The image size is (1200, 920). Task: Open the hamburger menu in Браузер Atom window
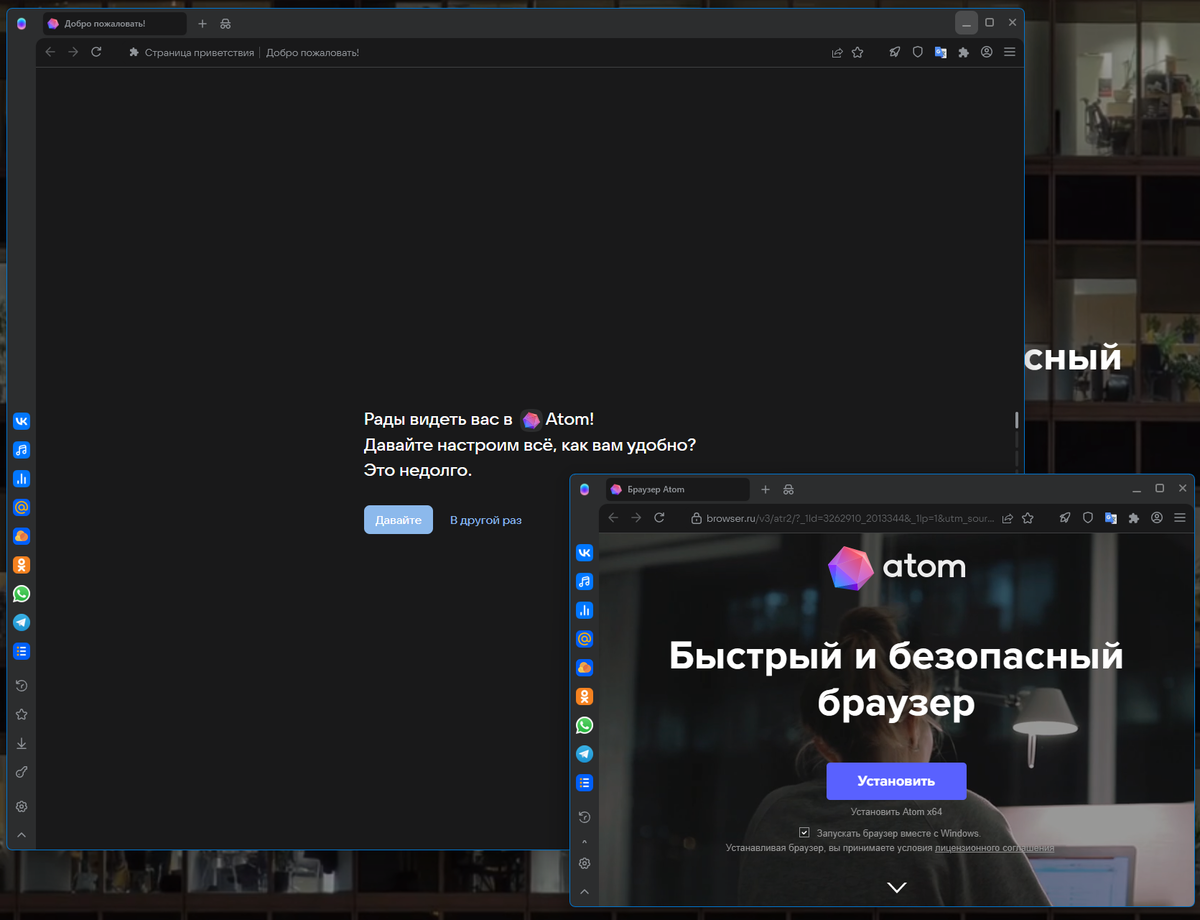pyautogui.click(x=1180, y=518)
